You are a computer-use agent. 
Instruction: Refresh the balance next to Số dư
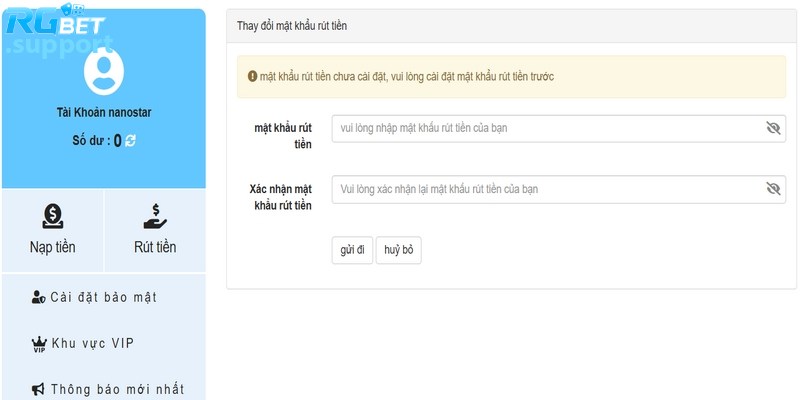[x=130, y=141]
